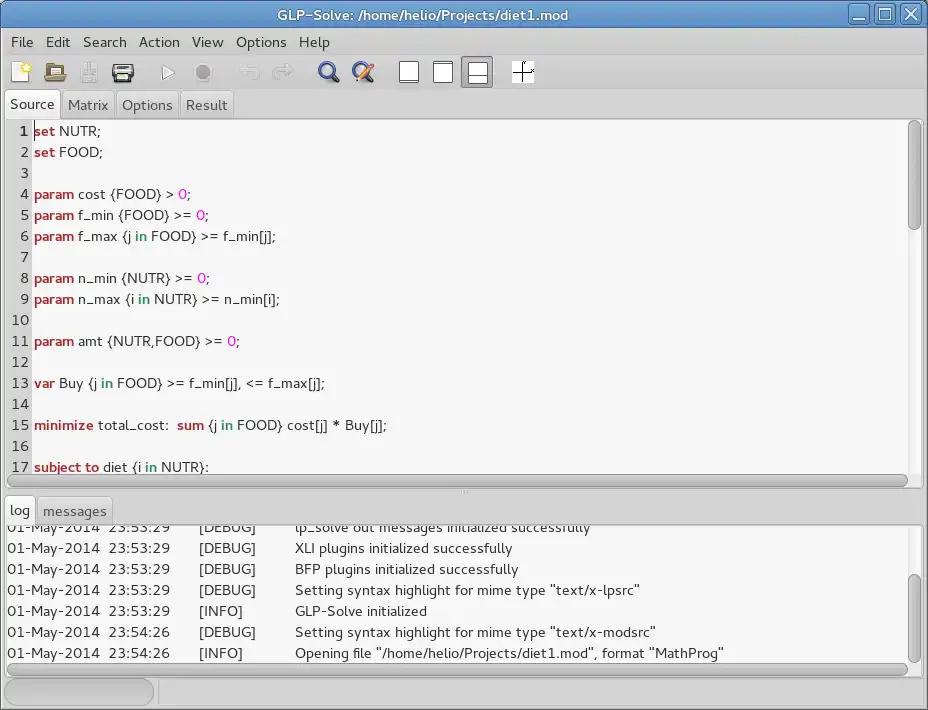Click 'minimize total_cost' line 15

(210, 425)
